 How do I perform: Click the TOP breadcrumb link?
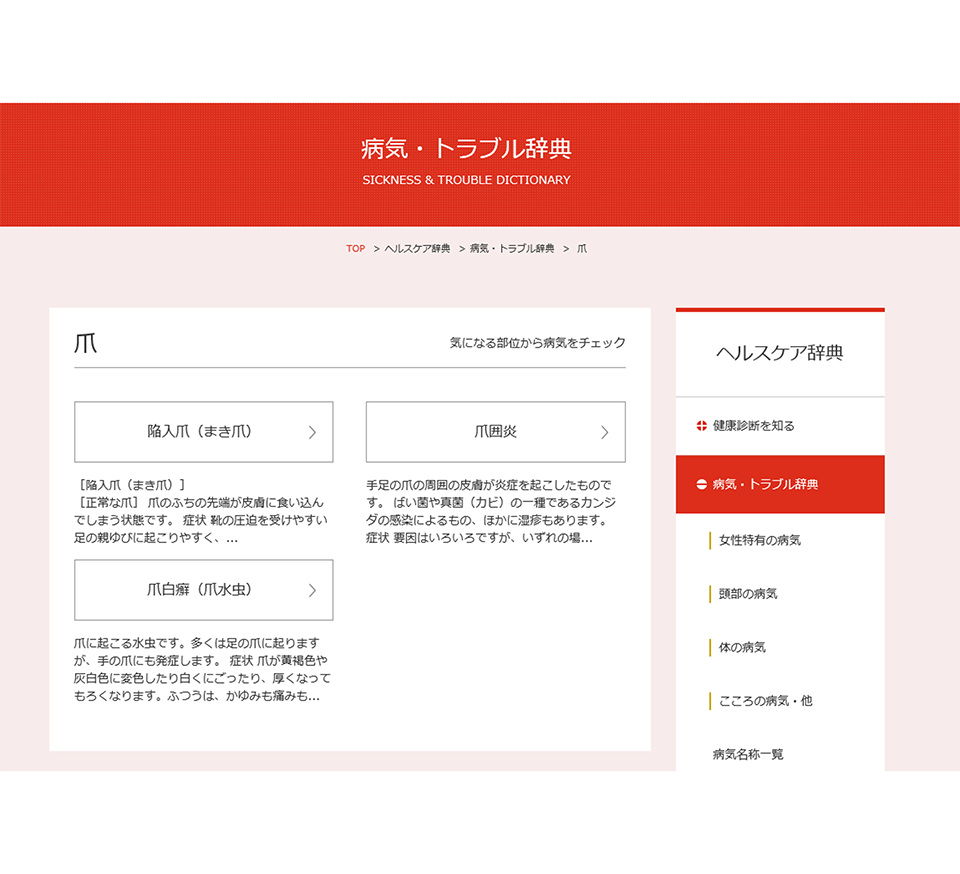click(355, 248)
